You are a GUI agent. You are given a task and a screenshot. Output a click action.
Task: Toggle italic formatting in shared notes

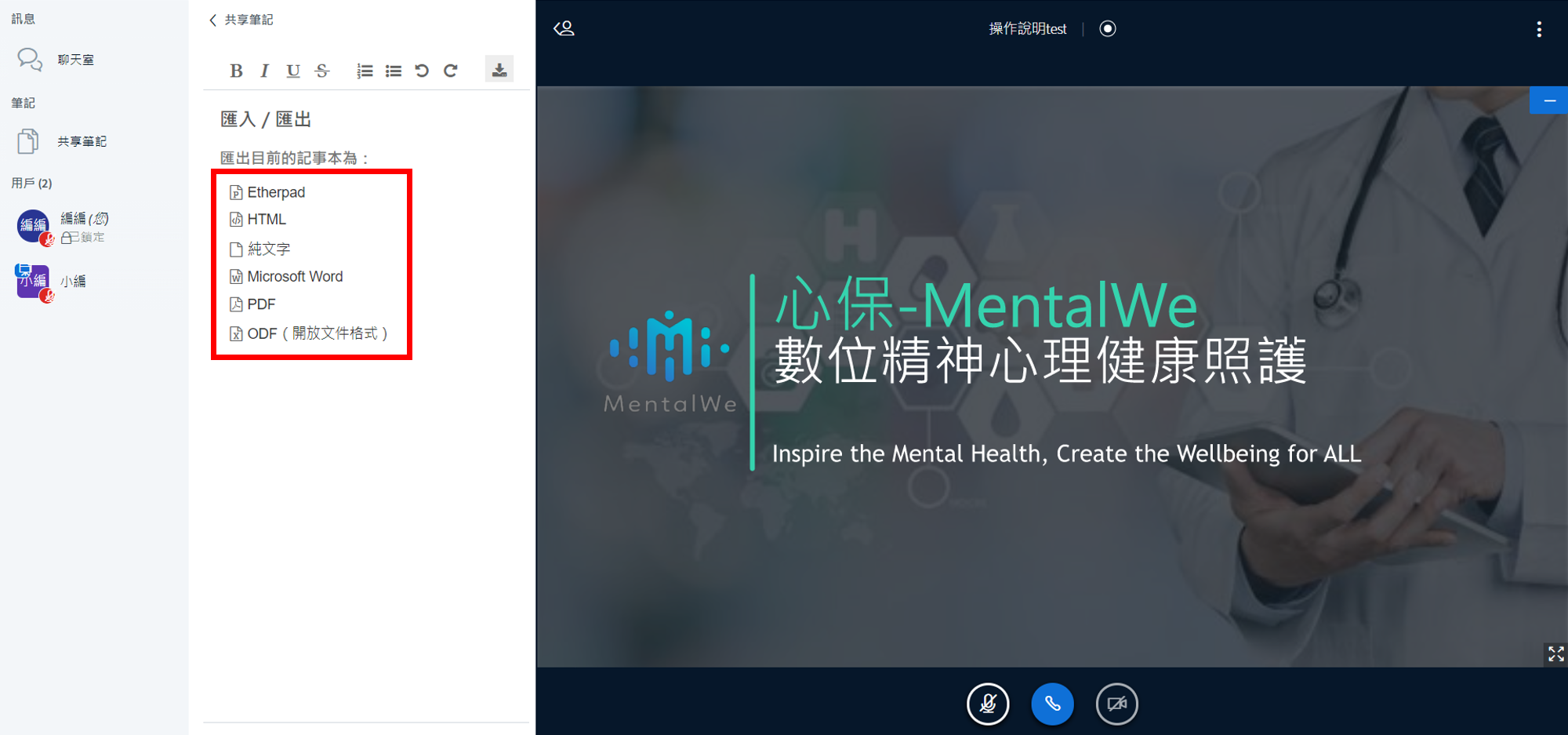(x=264, y=71)
